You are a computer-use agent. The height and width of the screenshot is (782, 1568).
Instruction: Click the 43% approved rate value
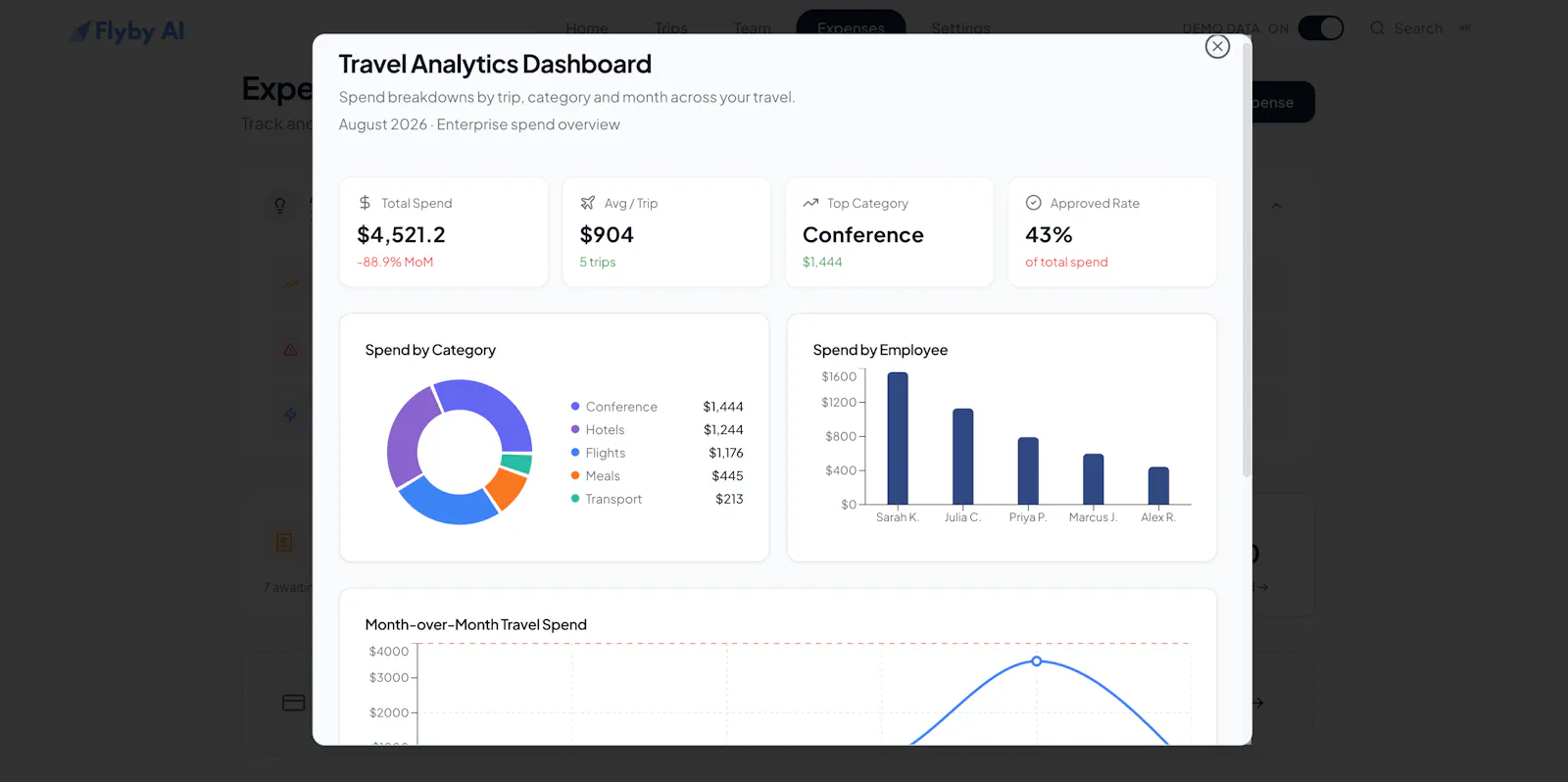(1049, 235)
